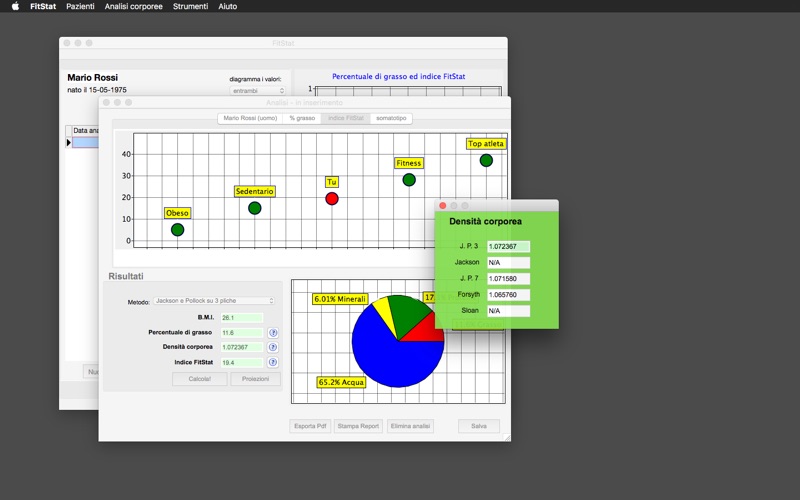Open the Strumenti menu
800x500 pixels.
pyautogui.click(x=190, y=6)
